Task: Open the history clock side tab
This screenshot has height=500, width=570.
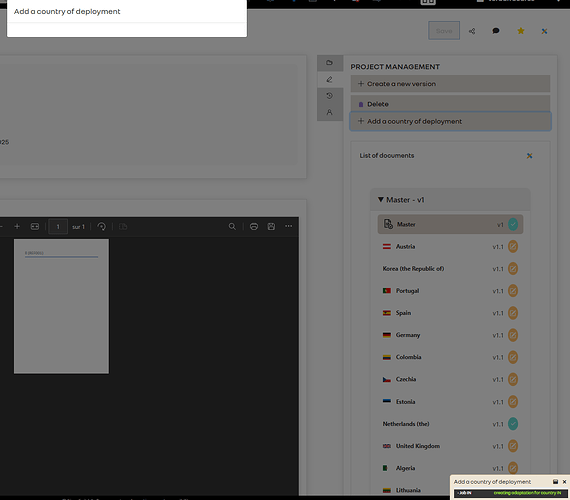Action: (x=330, y=96)
